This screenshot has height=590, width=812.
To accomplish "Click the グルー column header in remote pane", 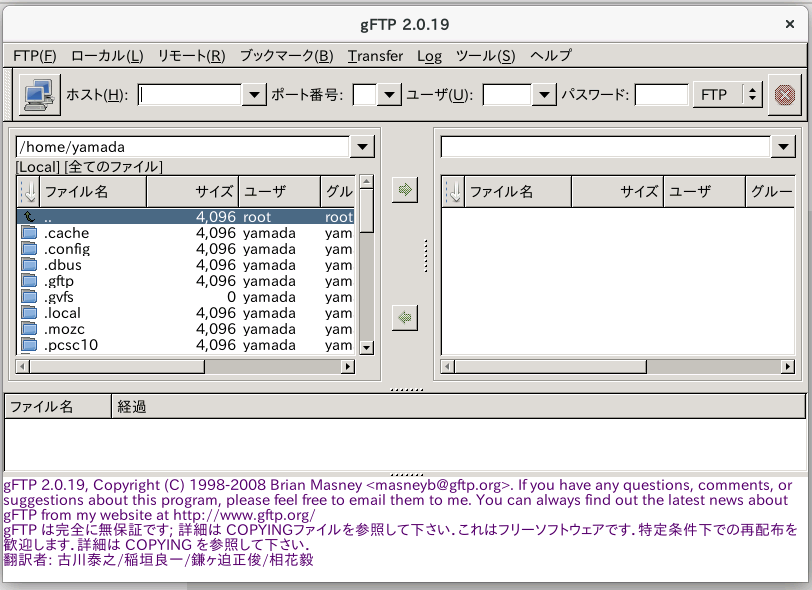I will (x=771, y=192).
